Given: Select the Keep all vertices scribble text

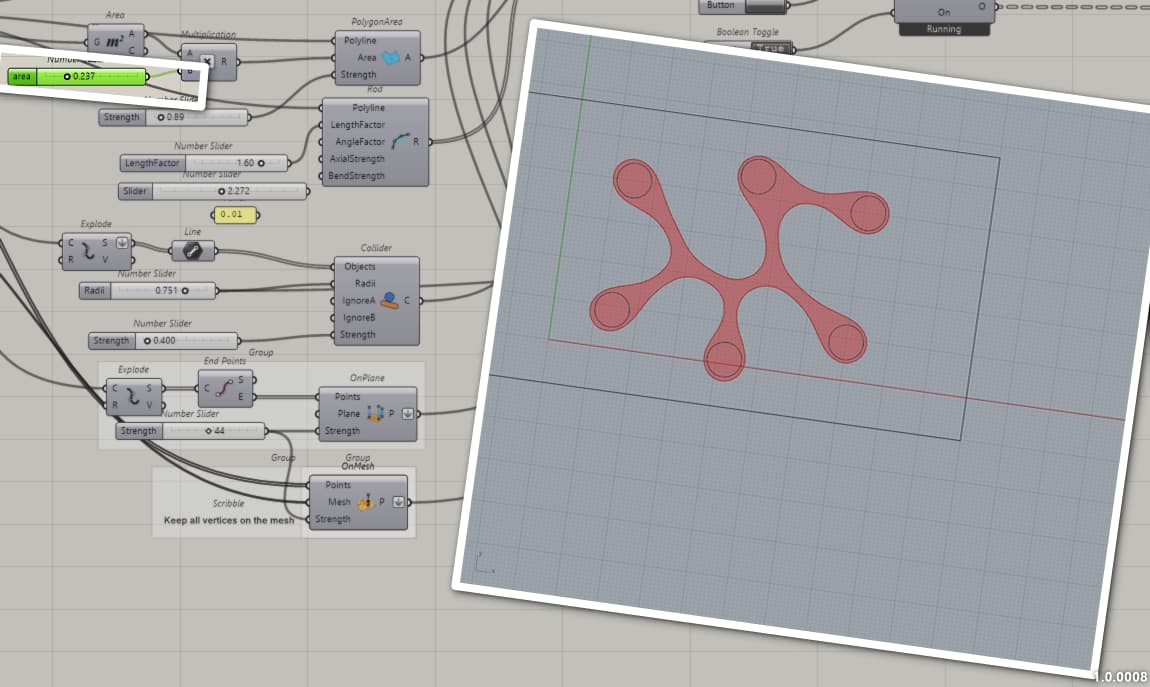Looking at the screenshot, I should (x=229, y=520).
